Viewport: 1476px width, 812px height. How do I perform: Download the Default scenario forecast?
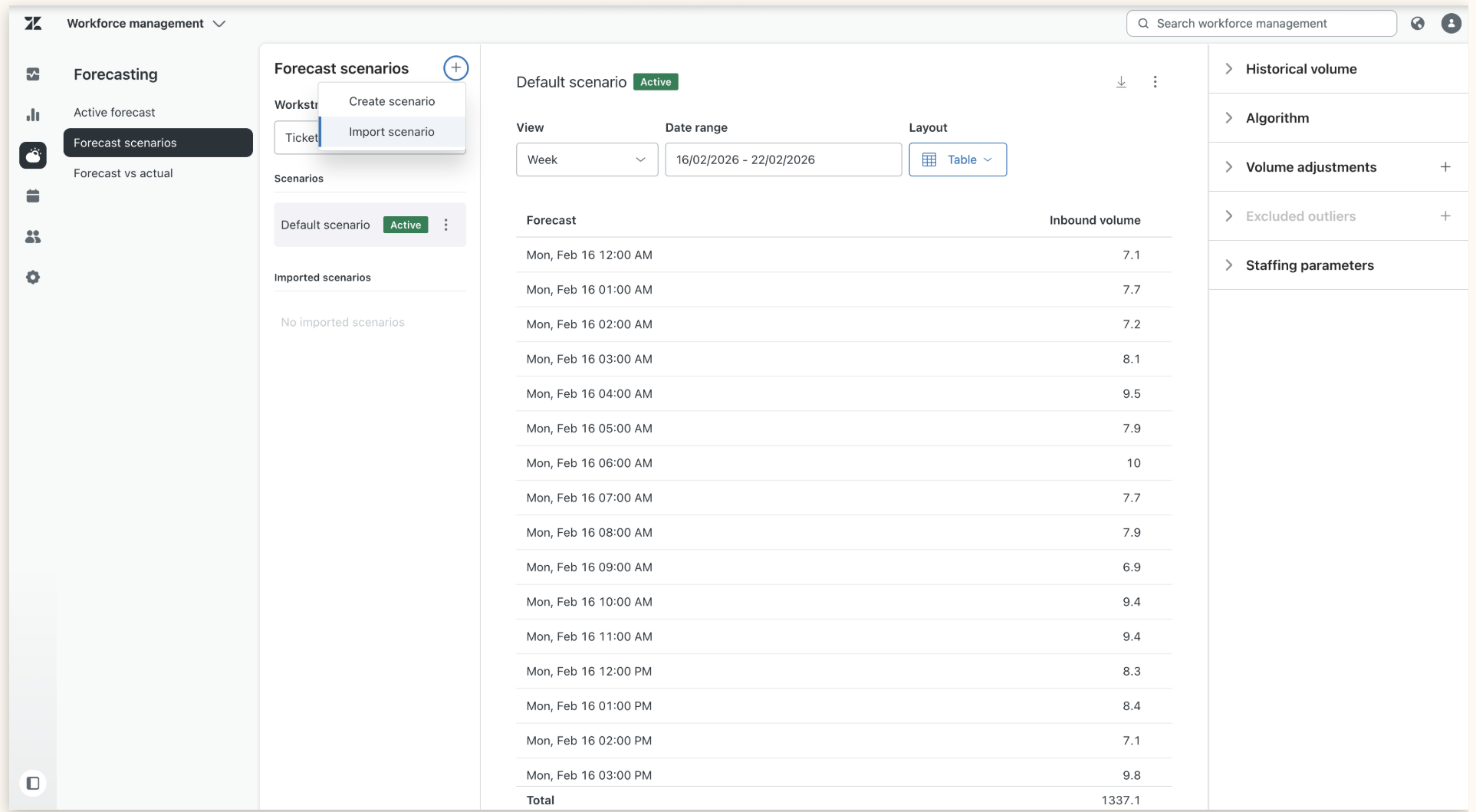[x=1121, y=82]
